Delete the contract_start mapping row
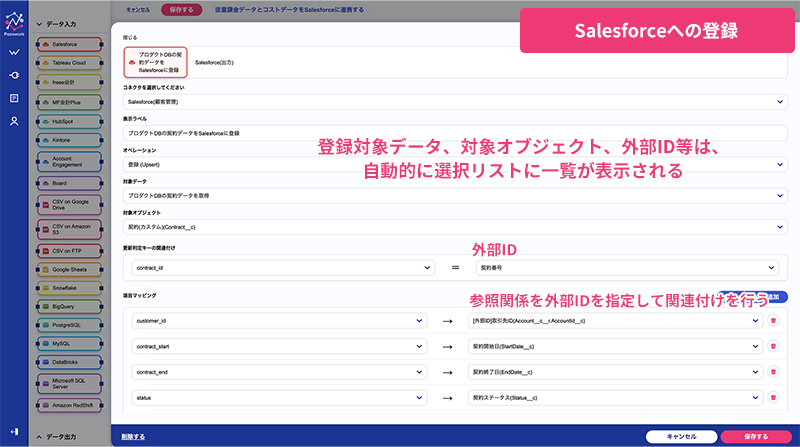Image resolution: width=800 pixels, height=447 pixels. (773, 346)
